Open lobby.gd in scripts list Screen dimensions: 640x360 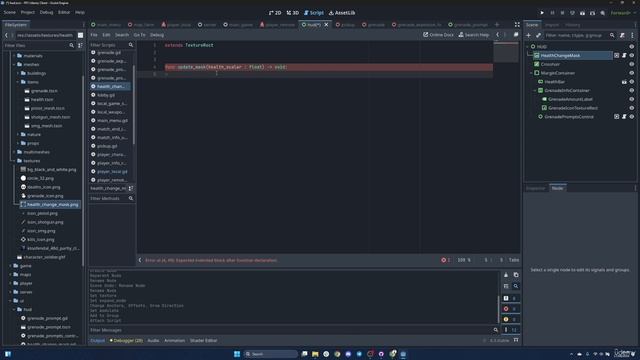point(106,95)
